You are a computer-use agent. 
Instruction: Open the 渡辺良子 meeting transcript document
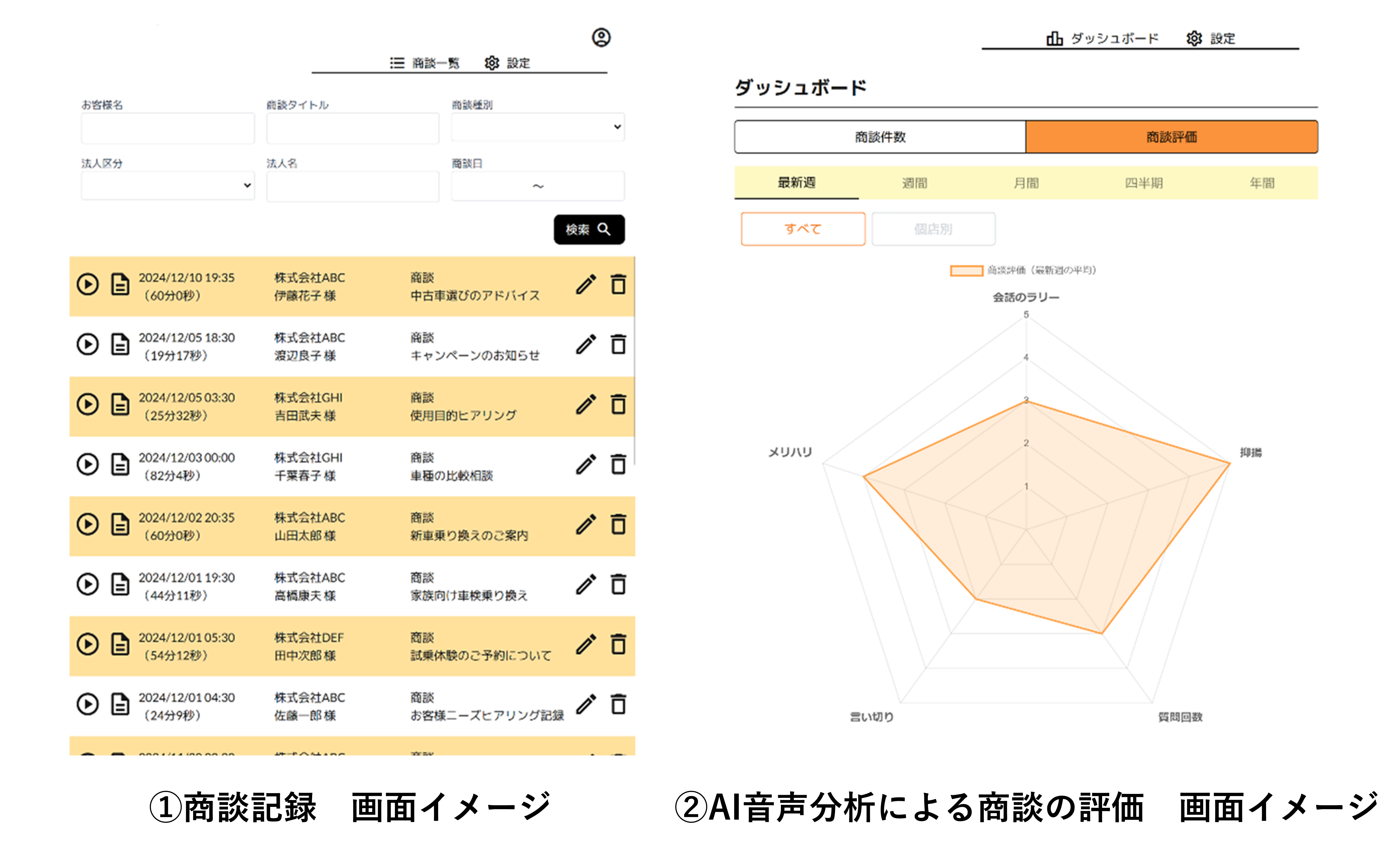point(120,345)
